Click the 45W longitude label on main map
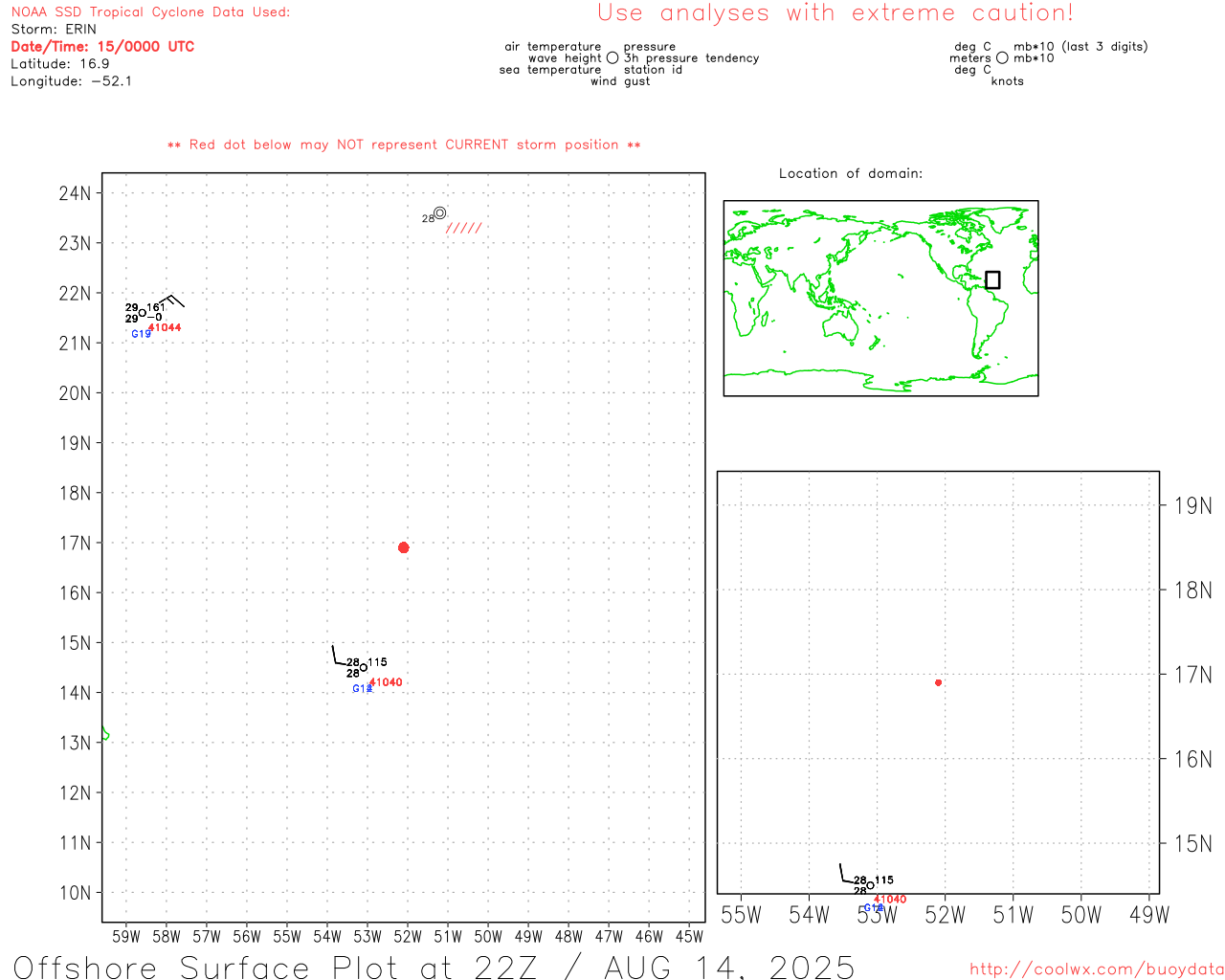Screen dimensions: 1225x980 tap(689, 936)
